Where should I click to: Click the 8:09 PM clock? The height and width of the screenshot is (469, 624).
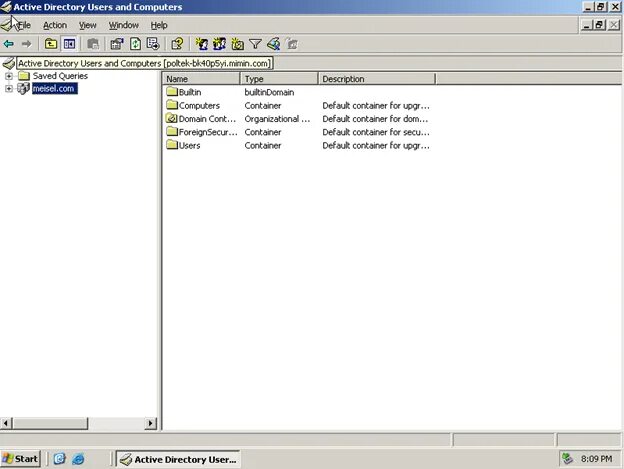596,459
